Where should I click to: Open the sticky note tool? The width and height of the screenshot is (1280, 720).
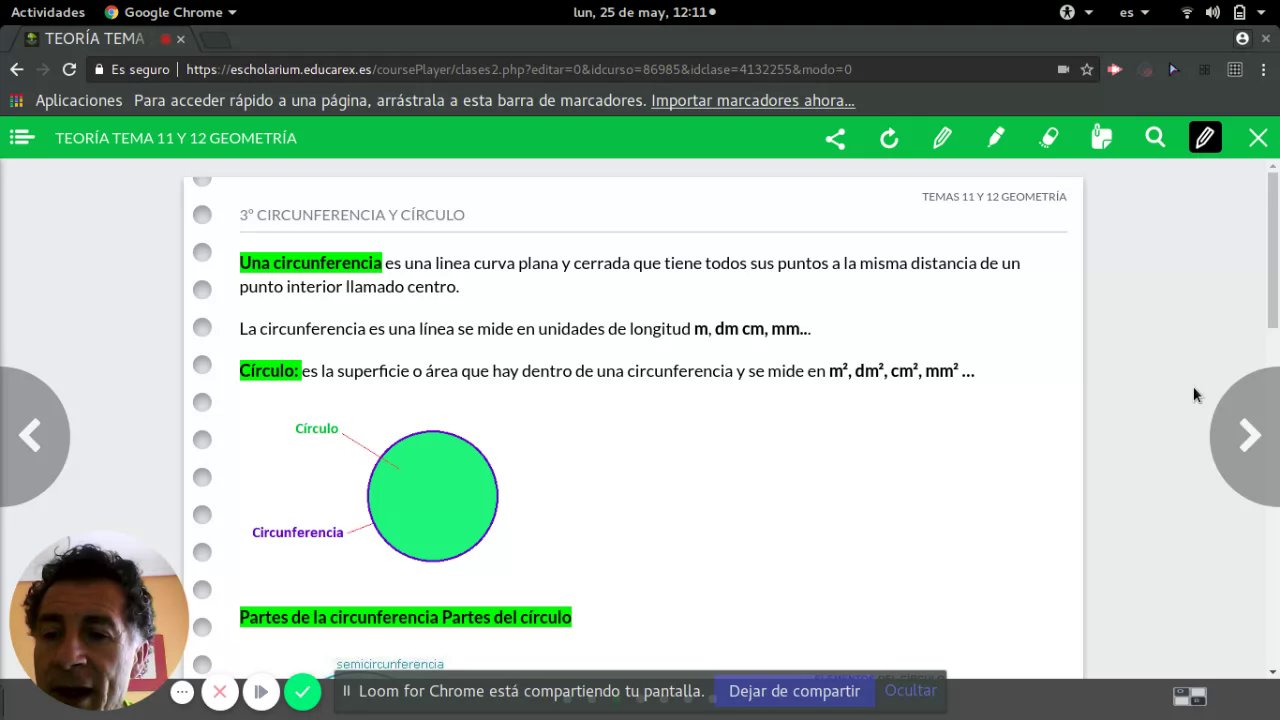[1102, 138]
